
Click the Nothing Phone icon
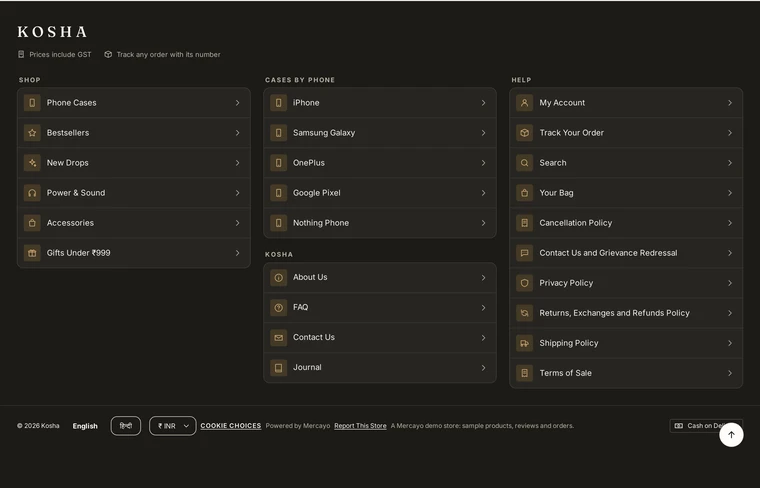click(278, 223)
